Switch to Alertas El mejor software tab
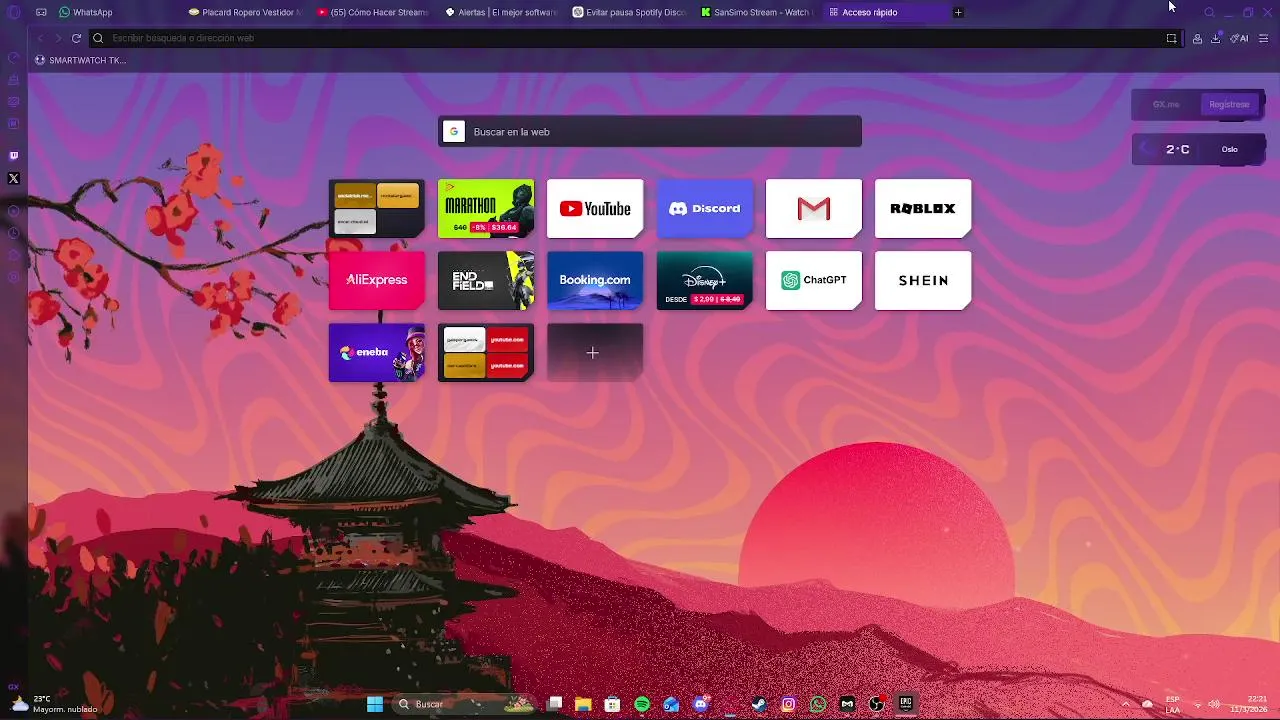This screenshot has width=1280, height=720. click(500, 12)
